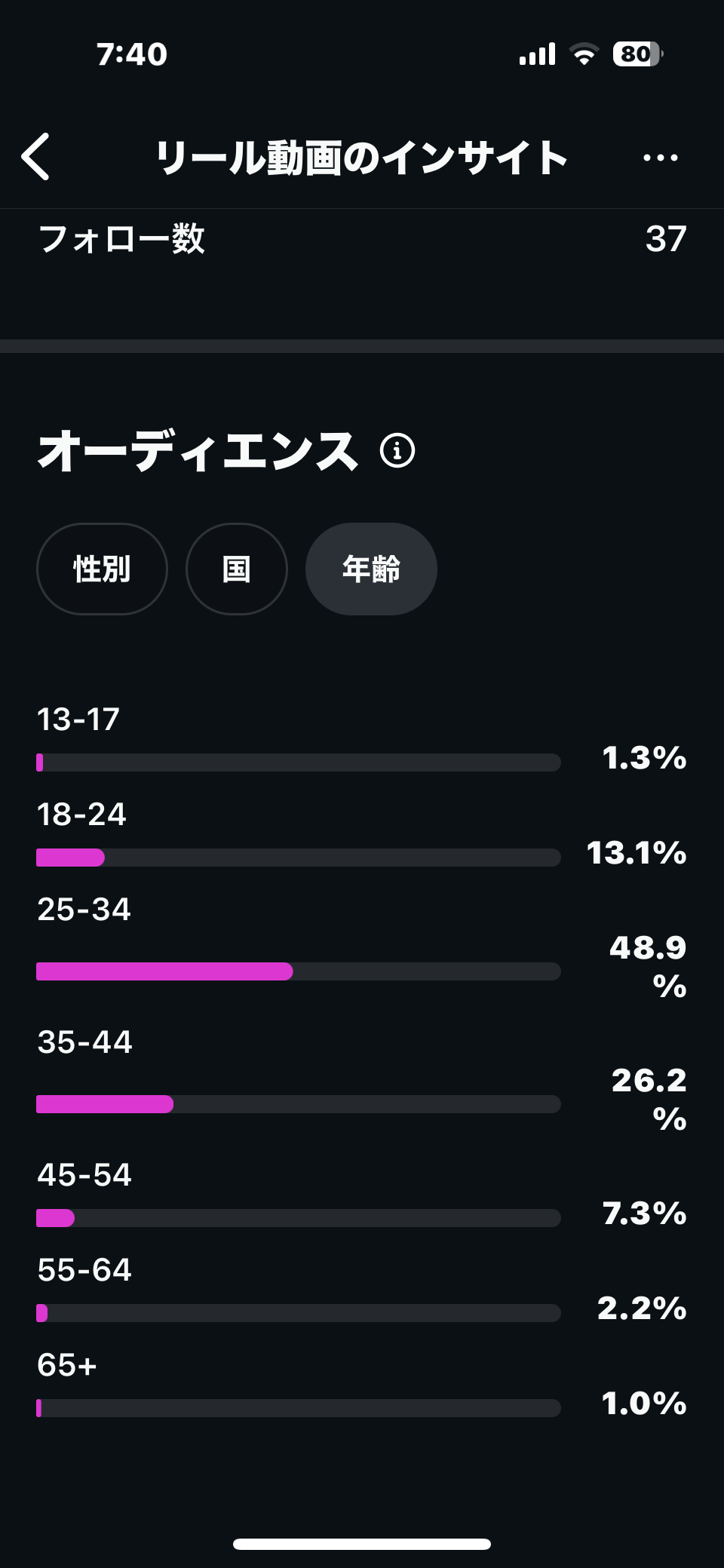Tap the 35-44 age bar
724x1568 pixels.
tap(299, 1104)
